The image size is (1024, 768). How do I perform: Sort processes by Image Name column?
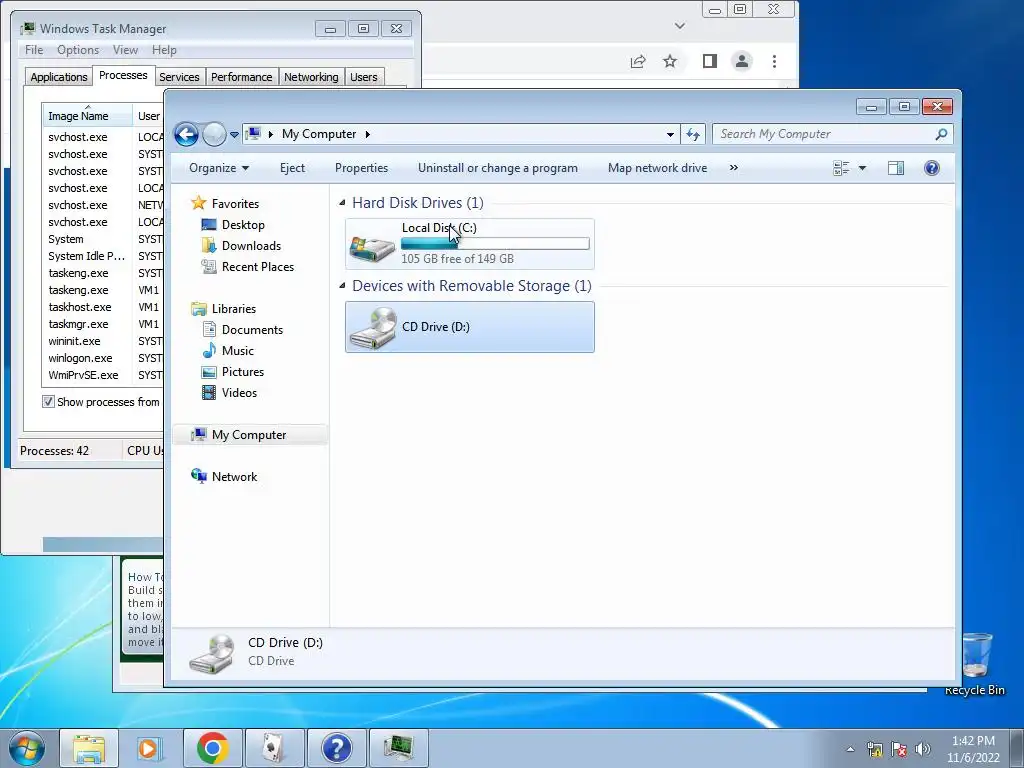click(87, 116)
